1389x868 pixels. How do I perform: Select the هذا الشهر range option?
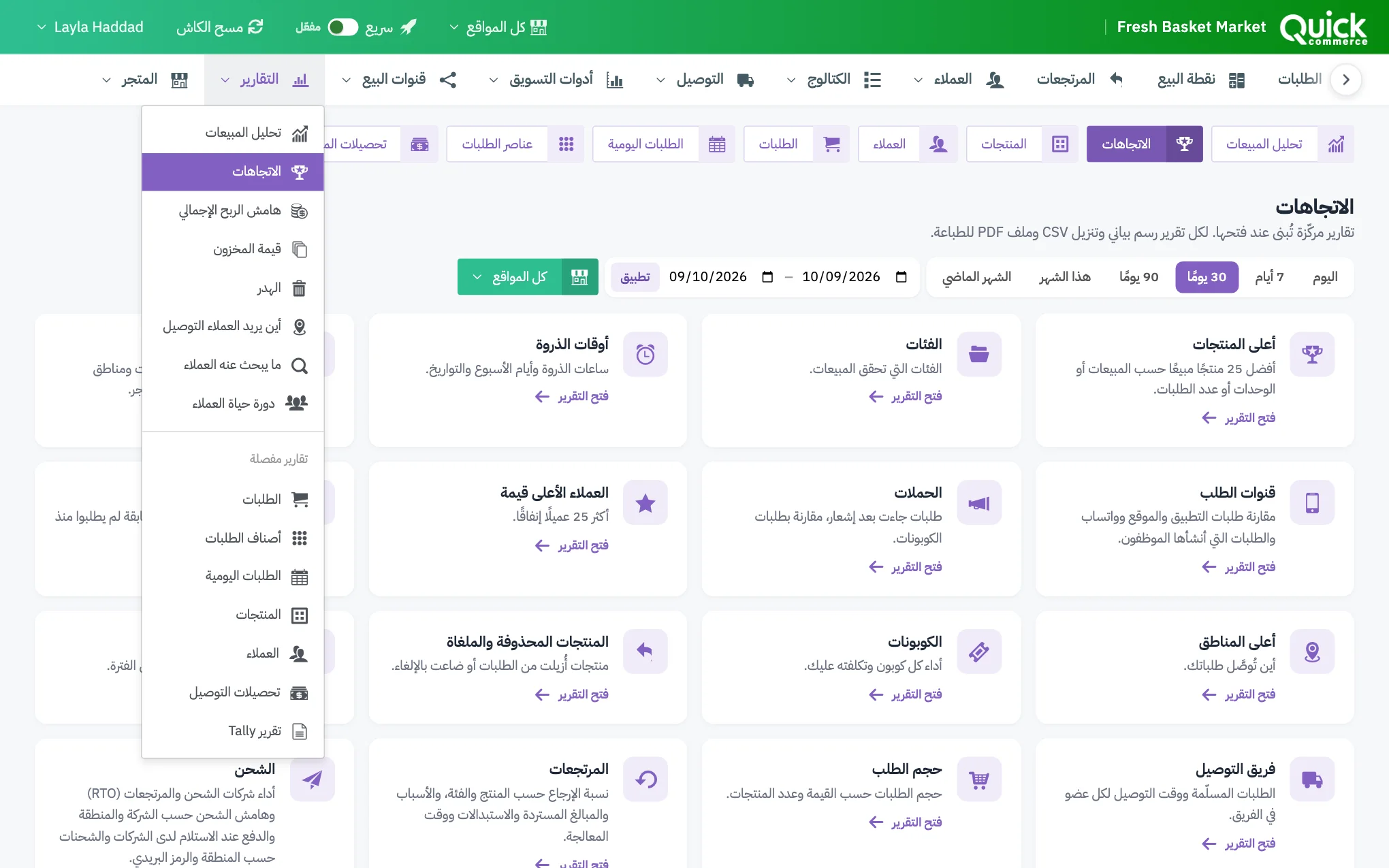pos(1065,277)
